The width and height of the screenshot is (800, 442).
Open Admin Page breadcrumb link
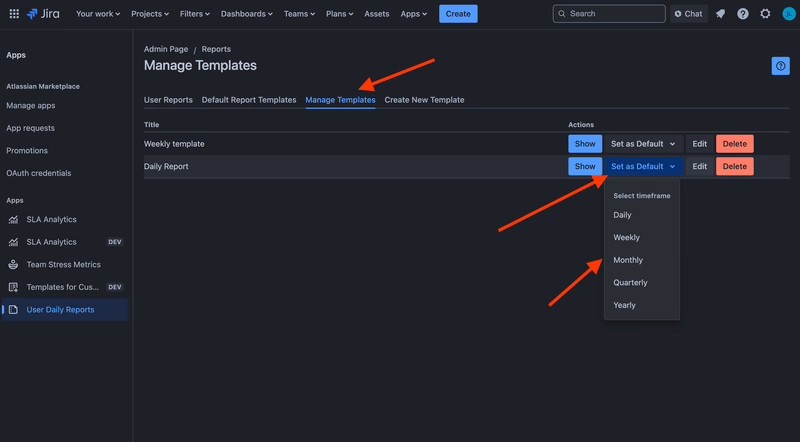pyautogui.click(x=166, y=49)
